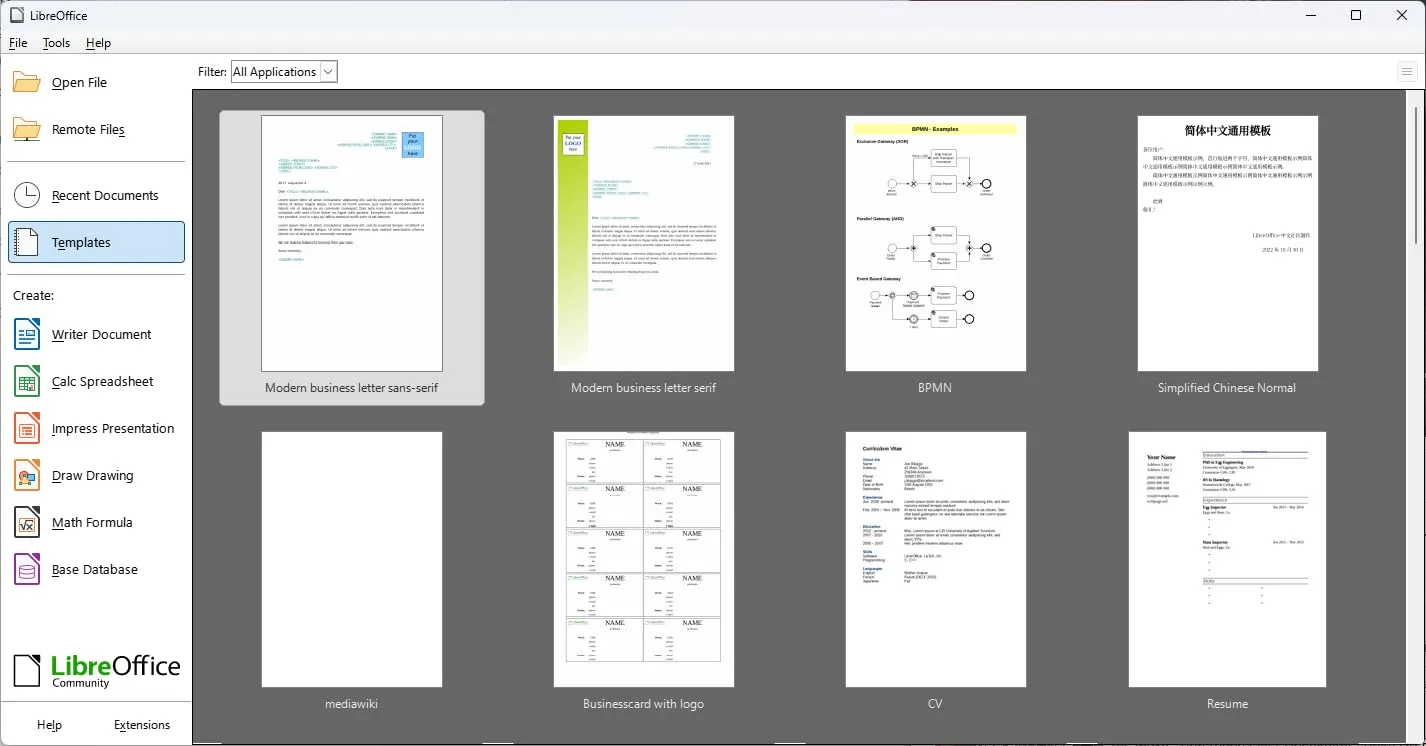Click the Open File folder icon

pyautogui.click(x=27, y=82)
